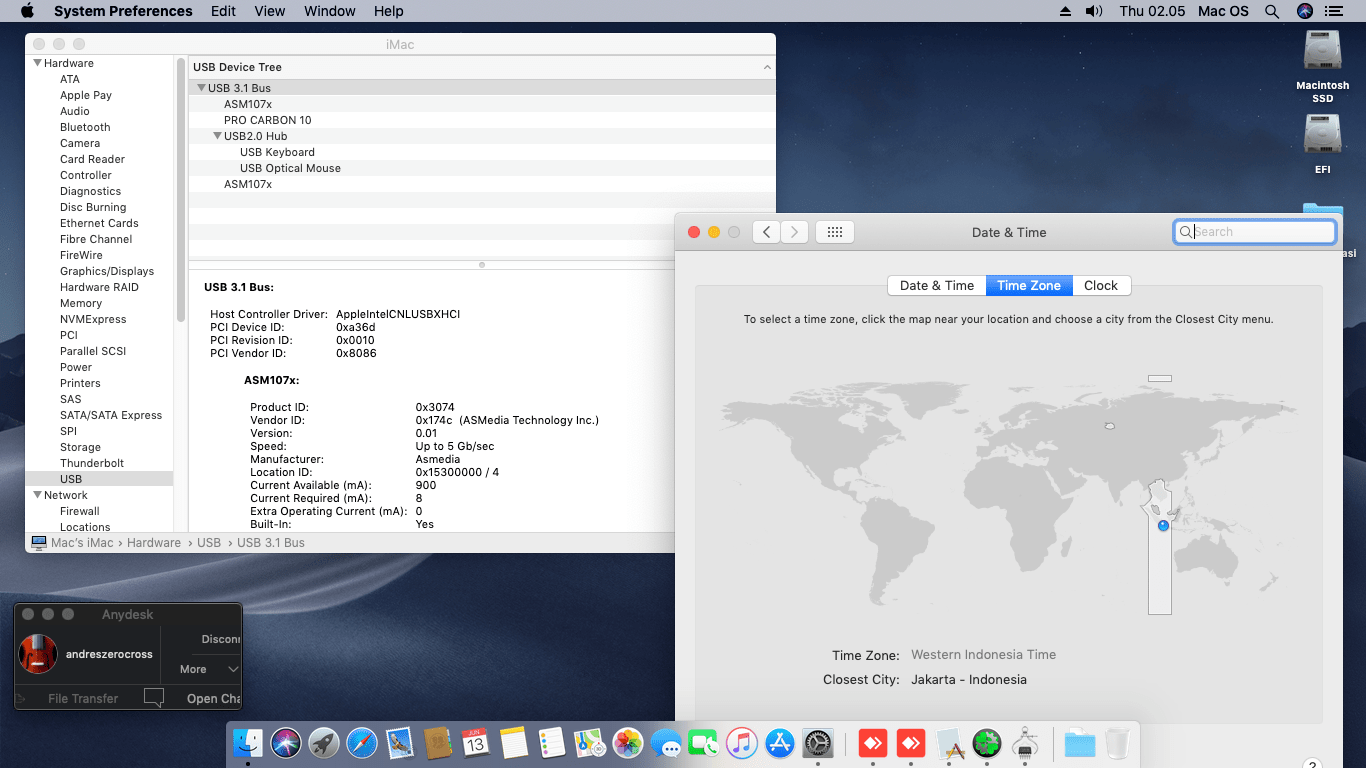Launch Safari from the dock

pyautogui.click(x=362, y=742)
